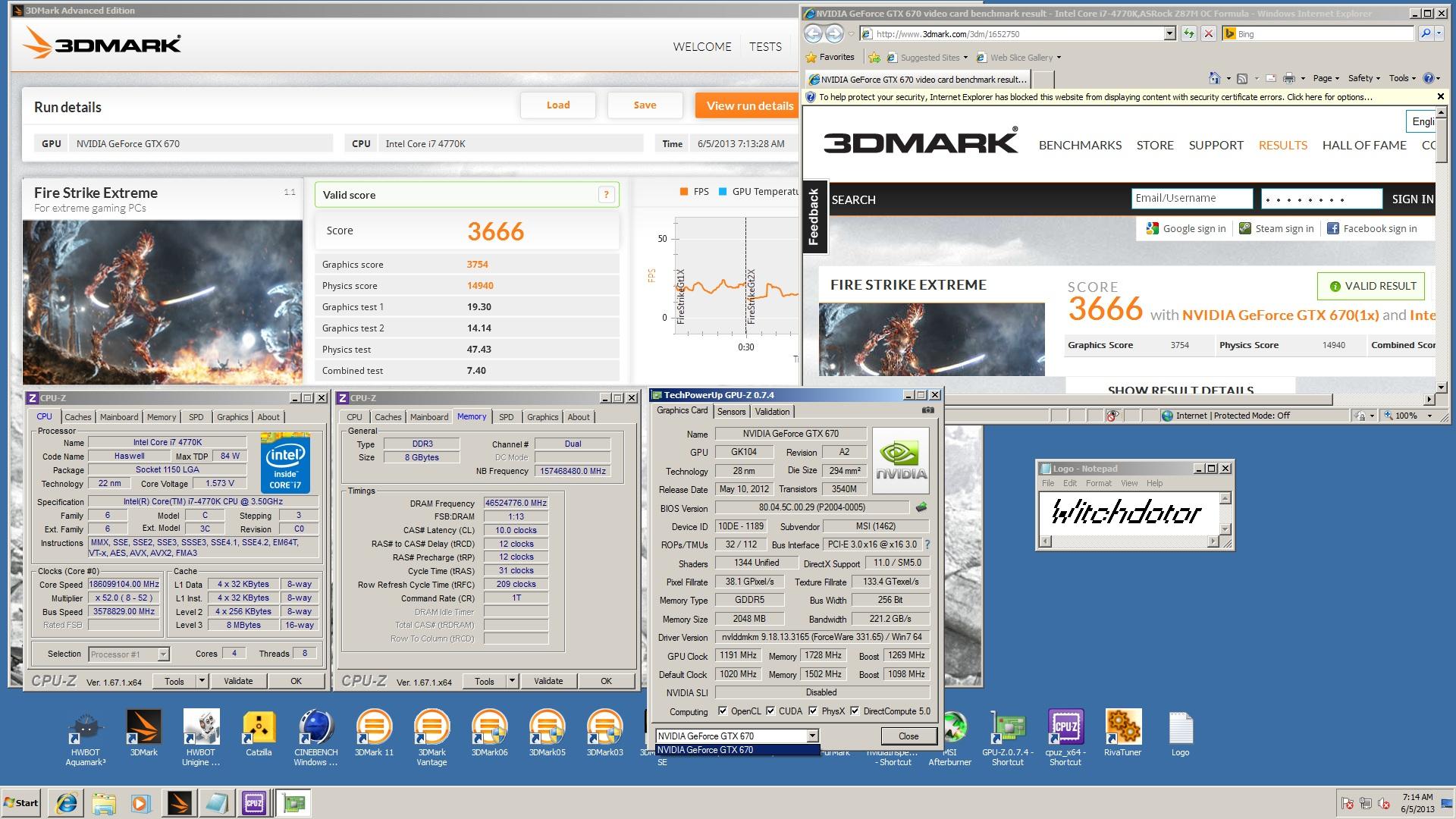Click the Close button in GPU-Z

(908, 736)
